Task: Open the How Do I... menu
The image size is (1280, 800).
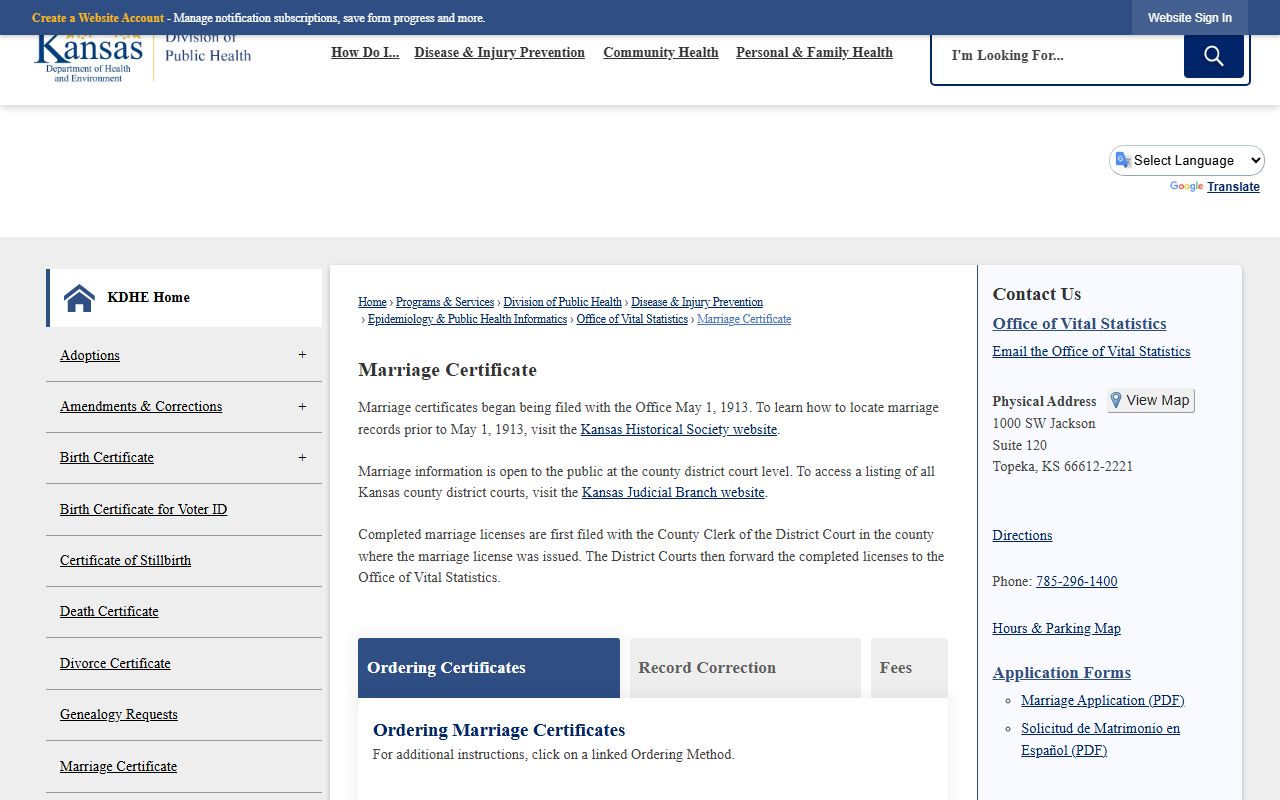Action: coord(365,53)
